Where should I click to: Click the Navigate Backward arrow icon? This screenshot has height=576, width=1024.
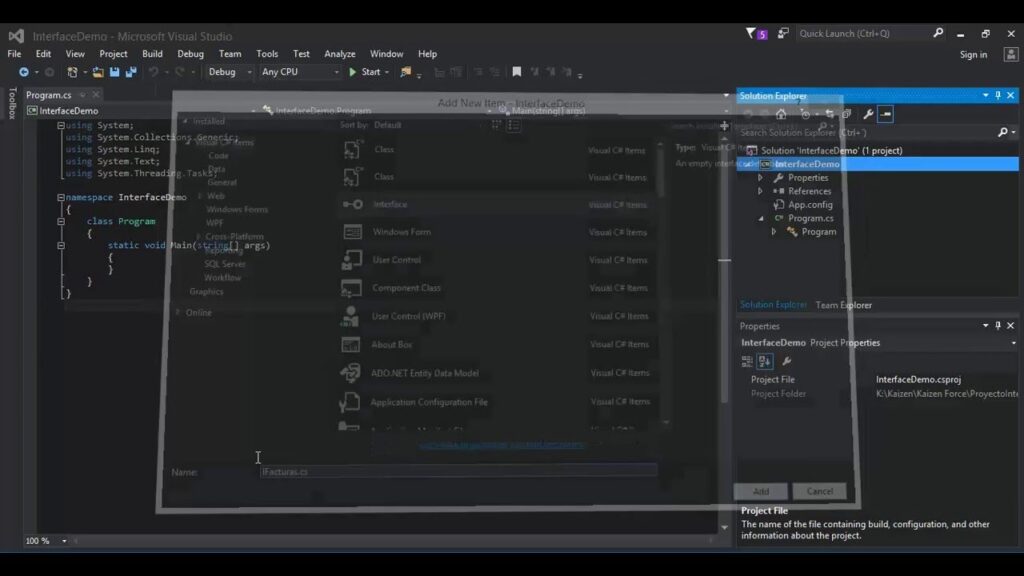pyautogui.click(x=24, y=72)
